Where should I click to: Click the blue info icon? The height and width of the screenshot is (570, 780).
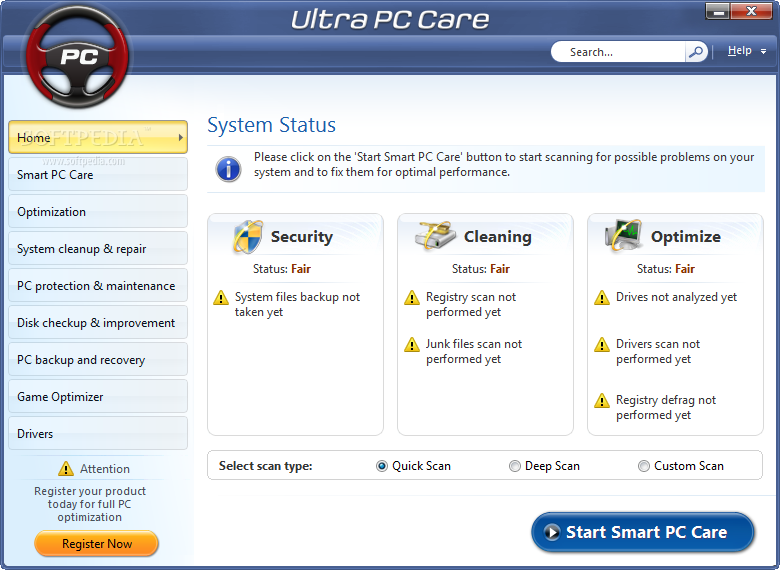coord(228,169)
